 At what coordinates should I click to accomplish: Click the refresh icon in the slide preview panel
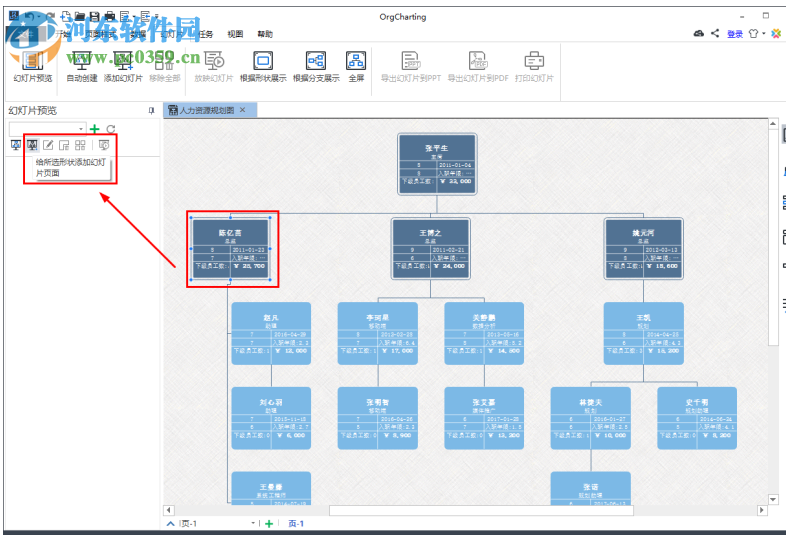tap(111, 129)
